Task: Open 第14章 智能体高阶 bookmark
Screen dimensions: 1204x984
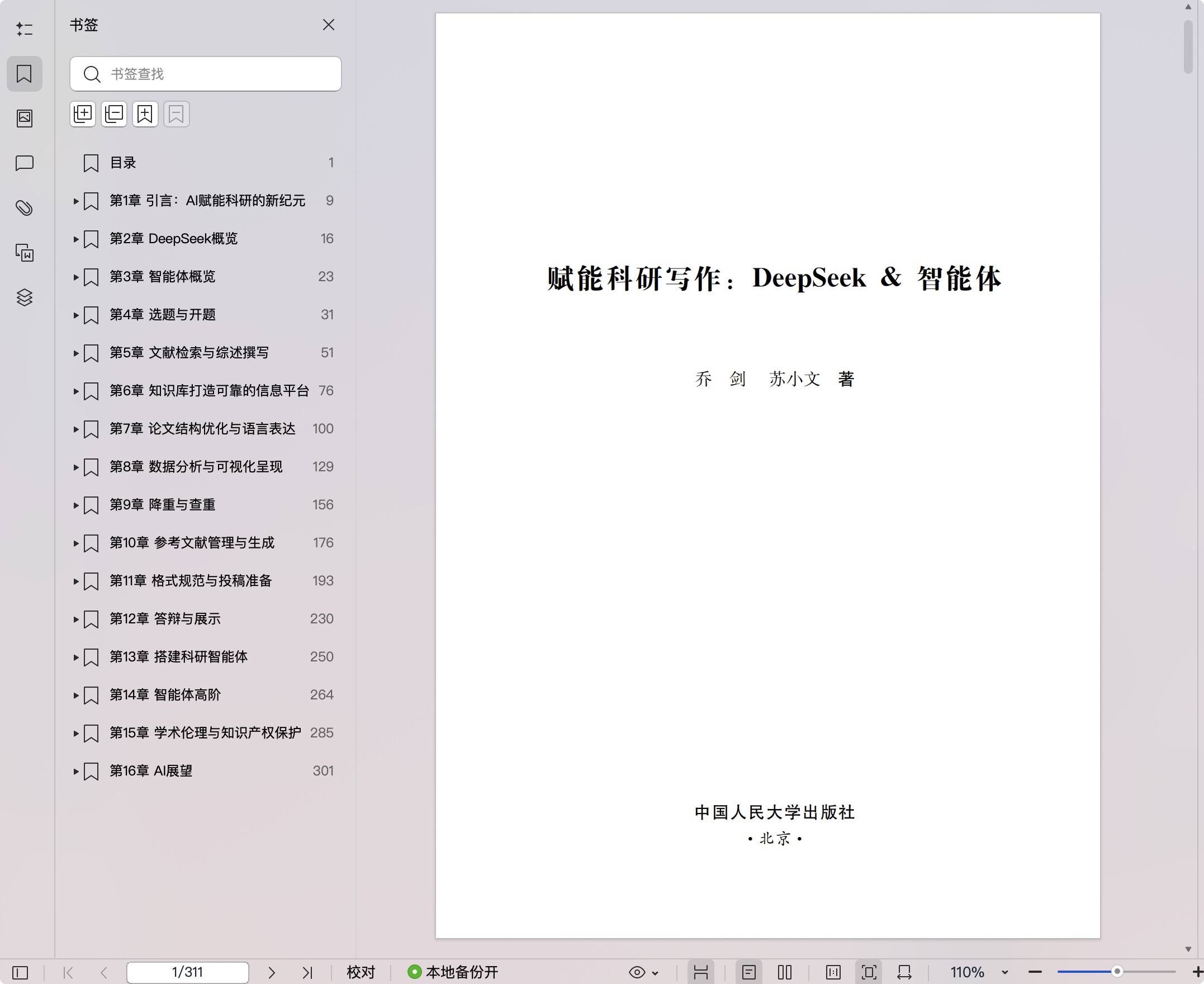Action: point(165,695)
